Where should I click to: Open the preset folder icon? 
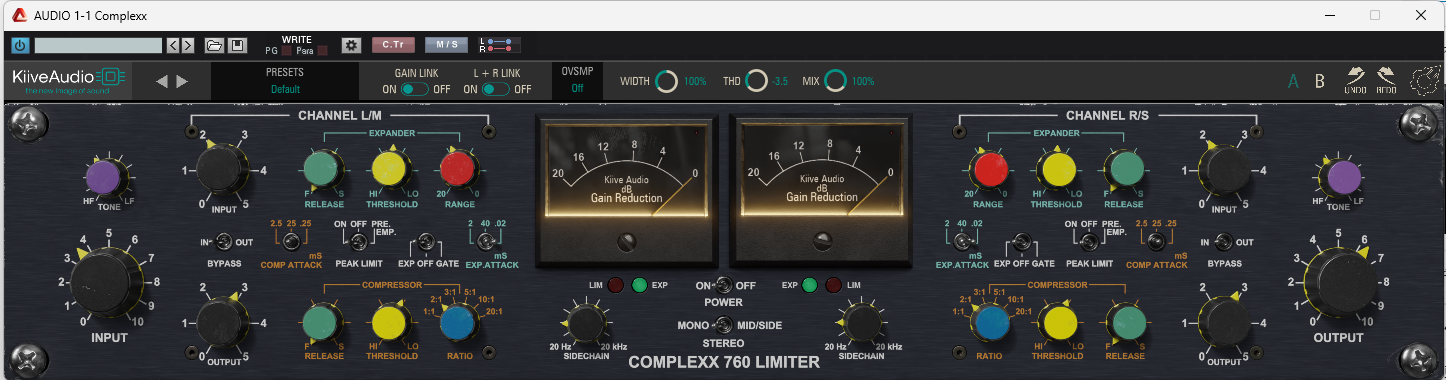(x=214, y=45)
